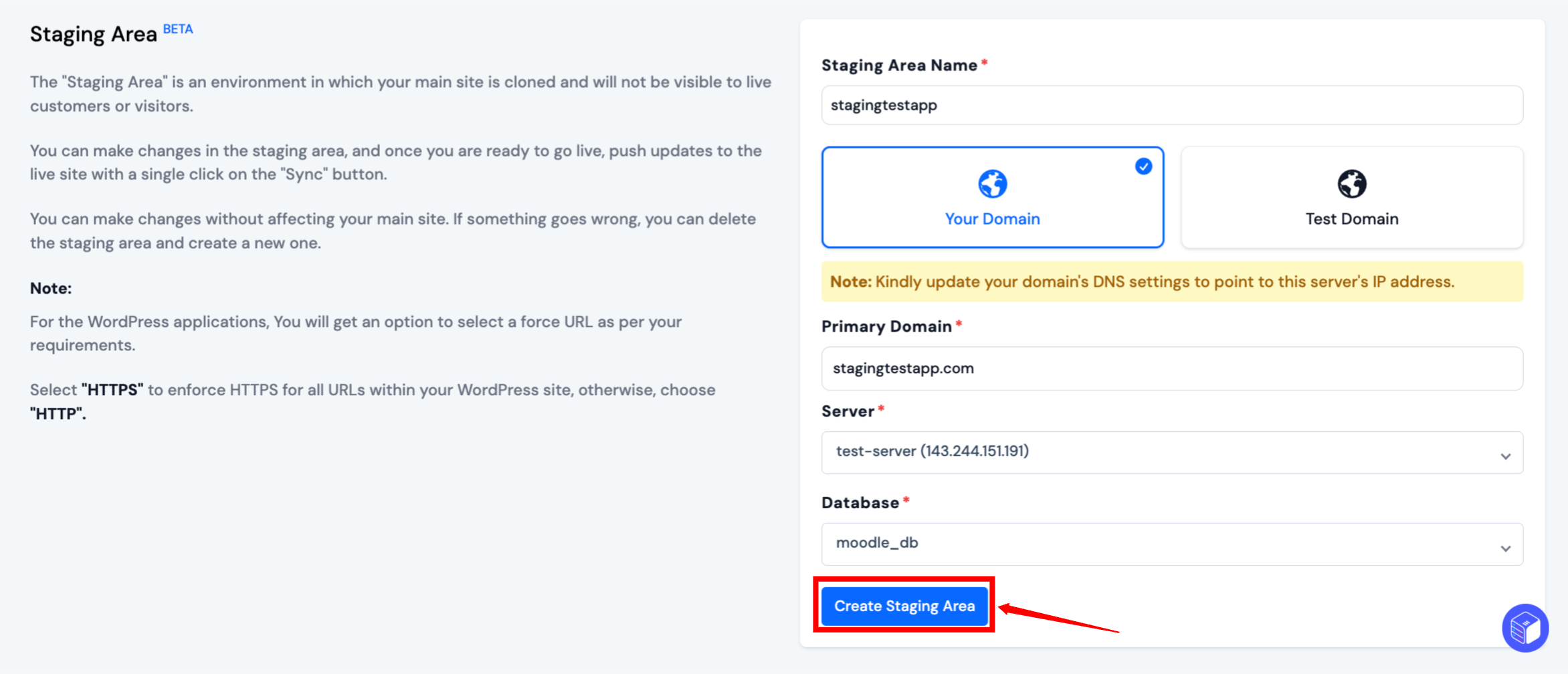
Task: Expand the Server dropdown chevron
Action: (1506, 456)
